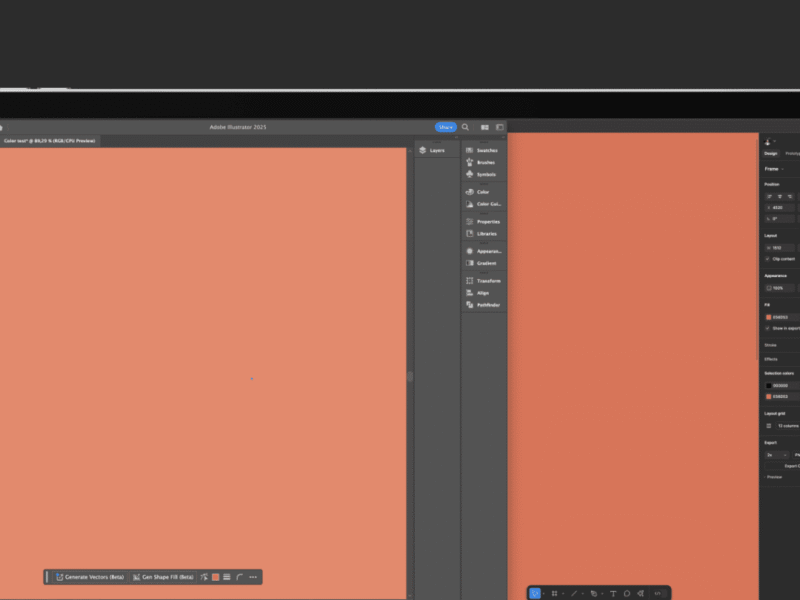
Task: Select the Actions tool in Figma toolbar
Action: (x=641, y=593)
